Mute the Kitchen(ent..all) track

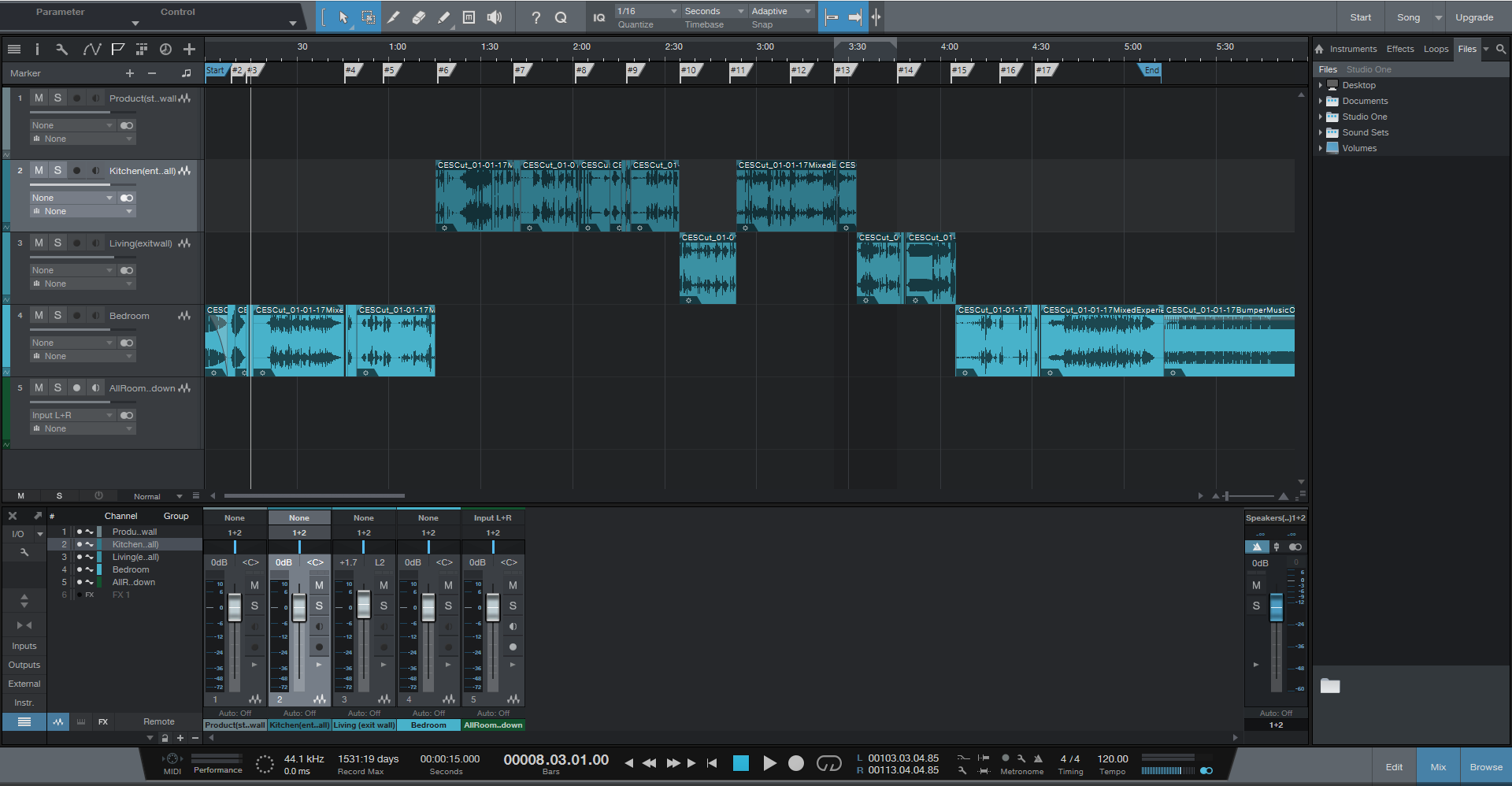[x=38, y=169]
